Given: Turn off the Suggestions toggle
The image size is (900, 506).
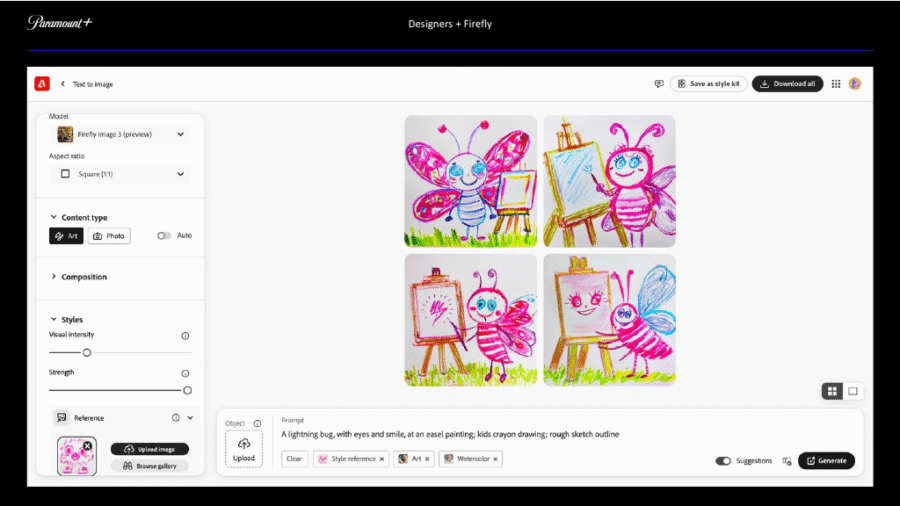Looking at the screenshot, I should click(723, 461).
